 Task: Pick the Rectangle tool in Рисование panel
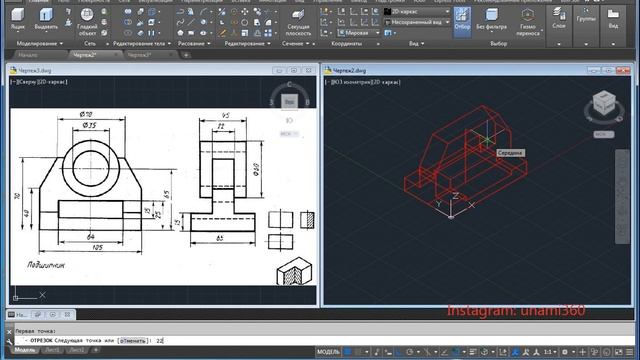point(191,33)
